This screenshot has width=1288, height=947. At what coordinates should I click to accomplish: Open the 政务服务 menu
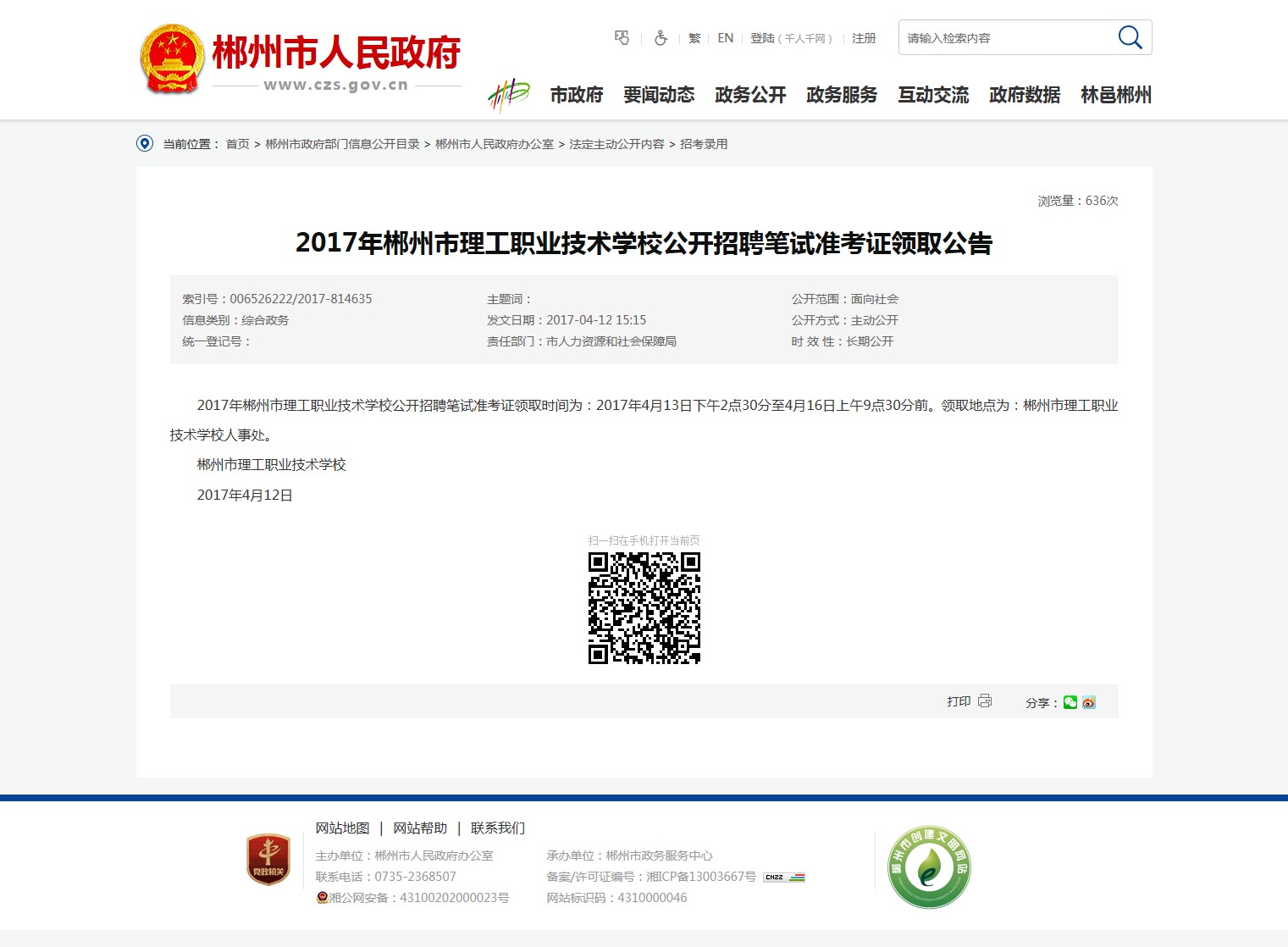(842, 95)
